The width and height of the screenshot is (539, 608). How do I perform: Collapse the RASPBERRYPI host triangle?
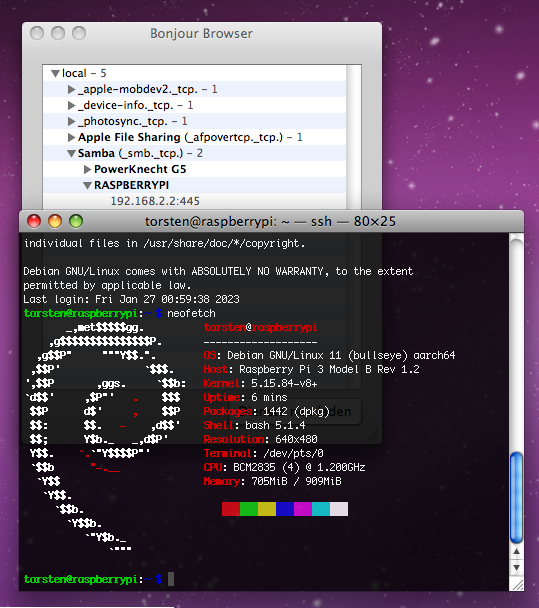pyautogui.click(x=88, y=185)
